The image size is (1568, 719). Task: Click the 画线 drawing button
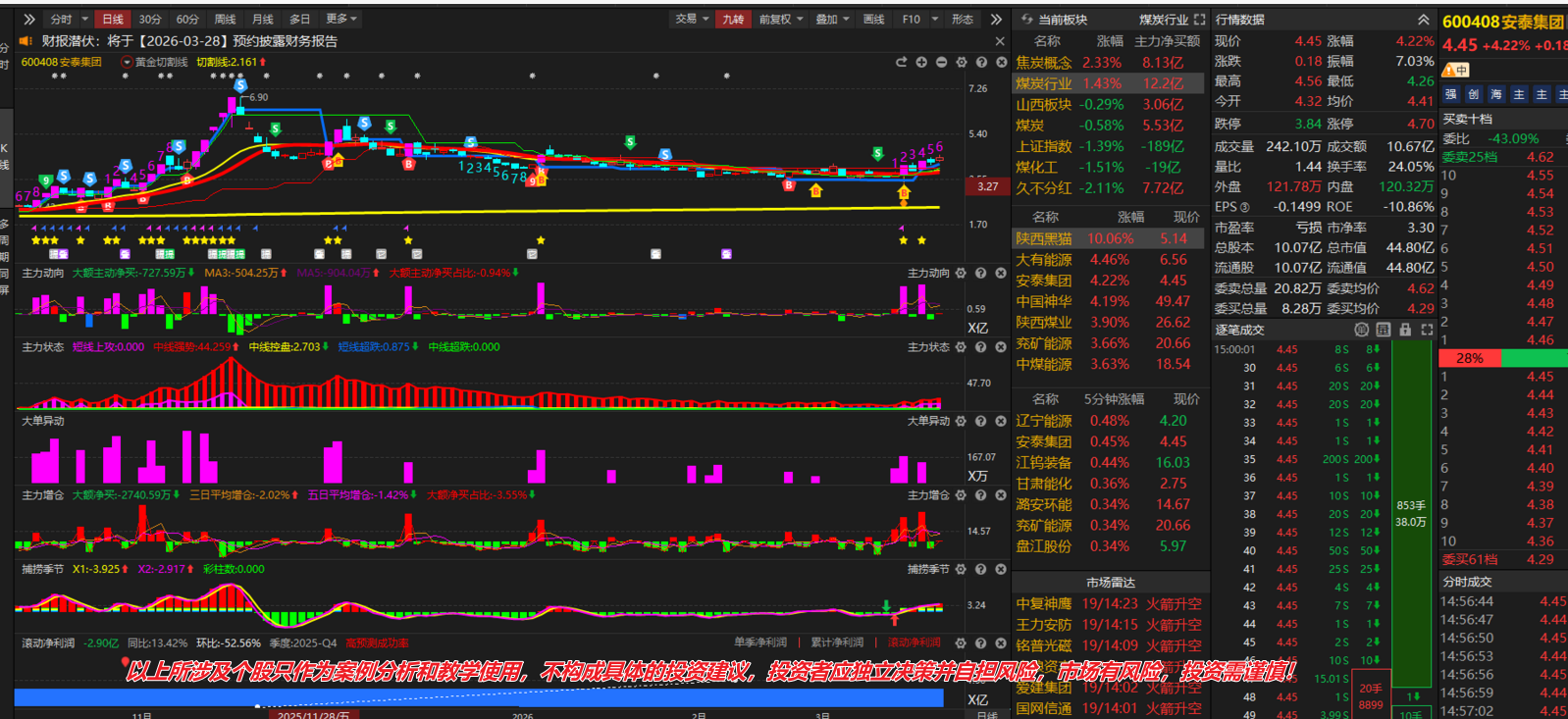point(873,20)
